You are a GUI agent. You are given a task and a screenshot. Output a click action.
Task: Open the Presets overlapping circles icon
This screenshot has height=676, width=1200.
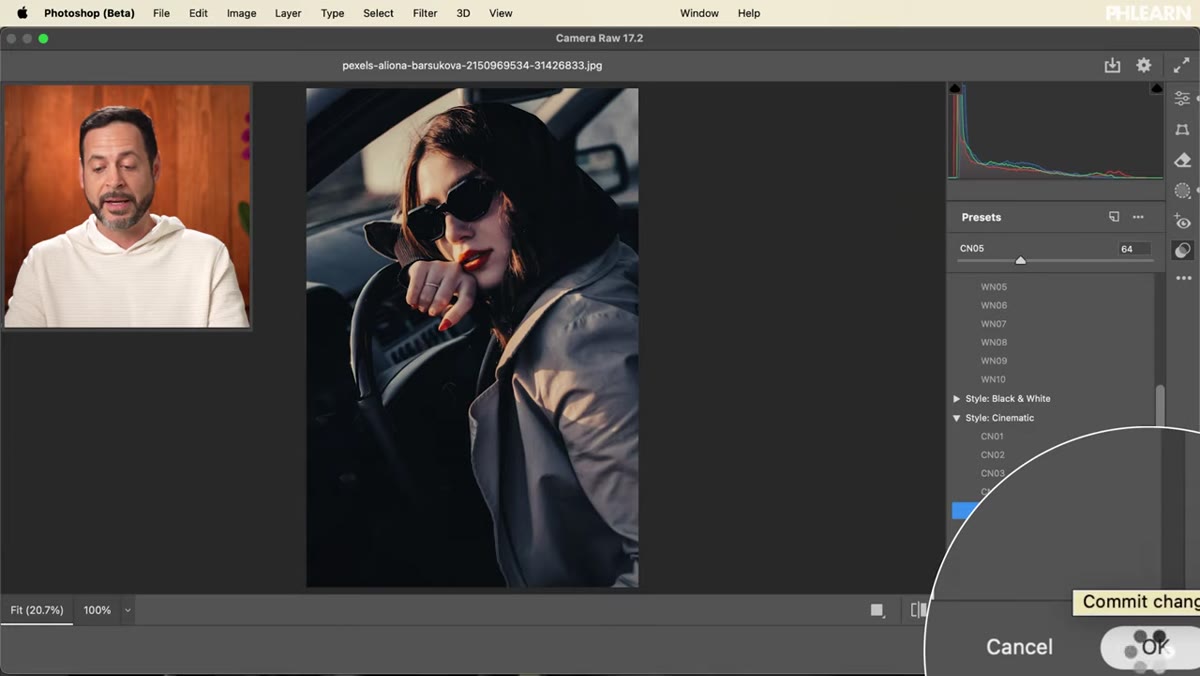1183,250
